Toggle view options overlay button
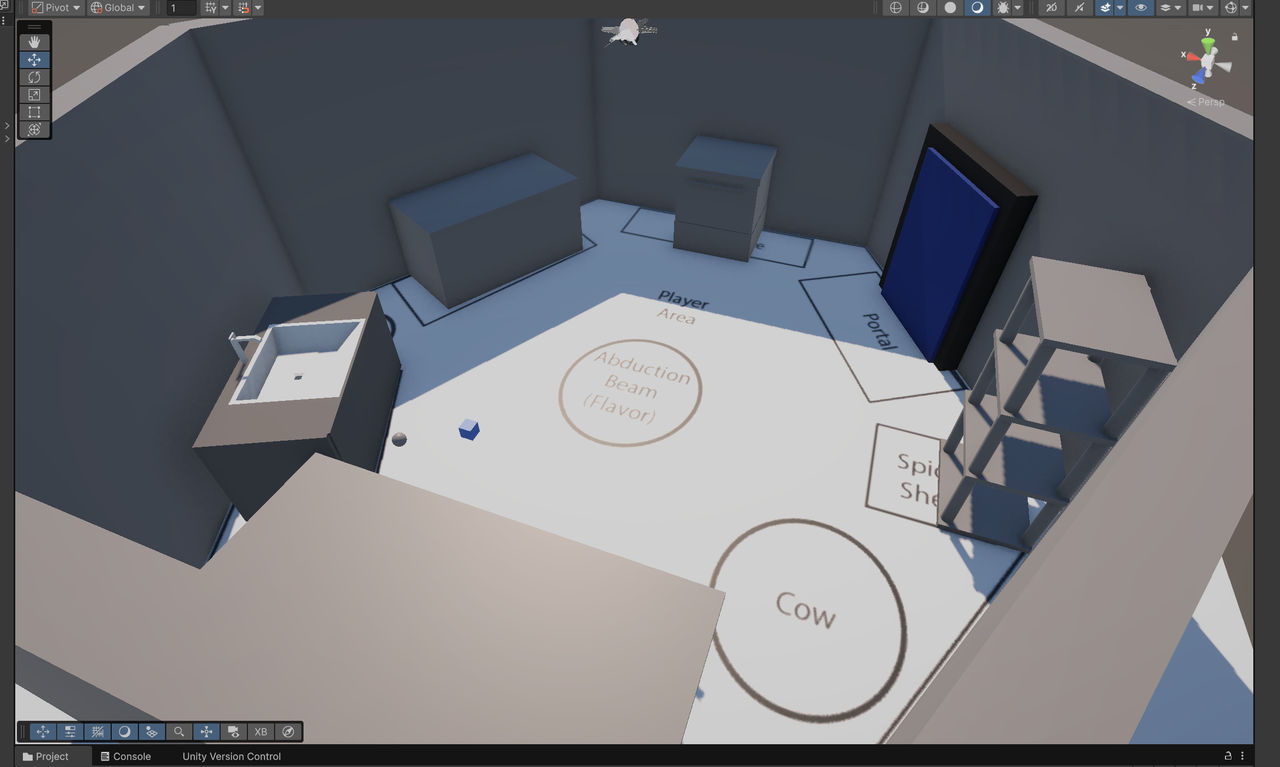Image resolution: width=1280 pixels, height=767 pixels. click(x=151, y=732)
